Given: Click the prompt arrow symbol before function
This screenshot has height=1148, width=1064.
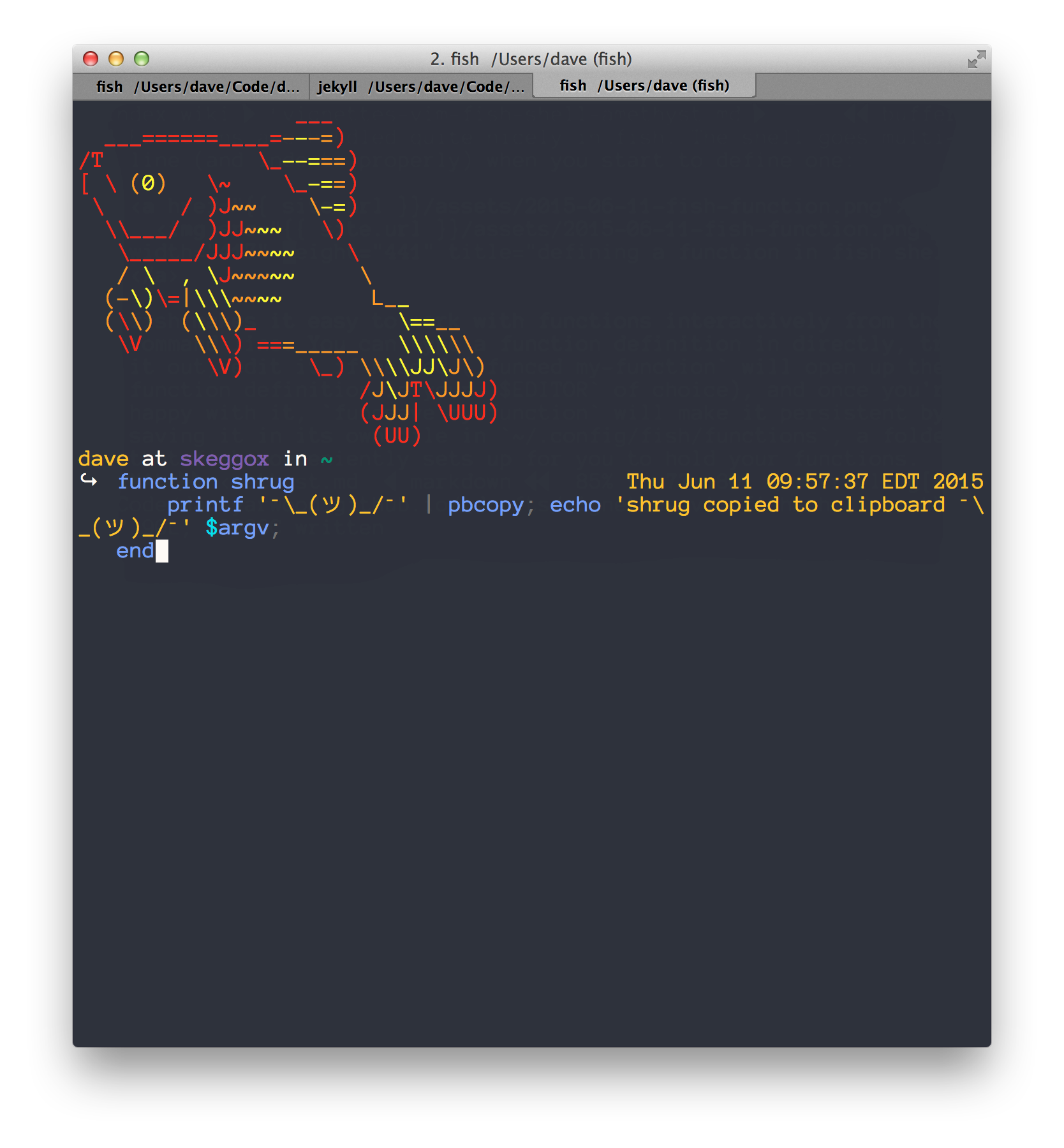Looking at the screenshot, I should tap(89, 480).
